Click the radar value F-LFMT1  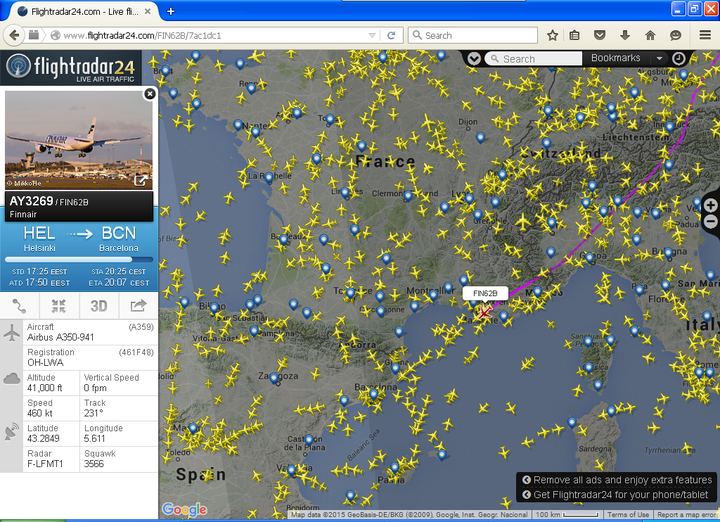pyautogui.click(x=45, y=463)
